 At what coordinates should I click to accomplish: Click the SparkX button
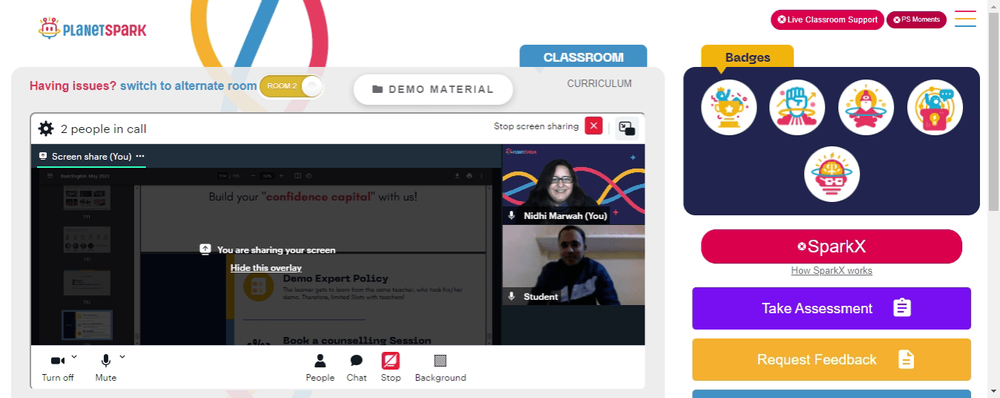click(x=832, y=247)
